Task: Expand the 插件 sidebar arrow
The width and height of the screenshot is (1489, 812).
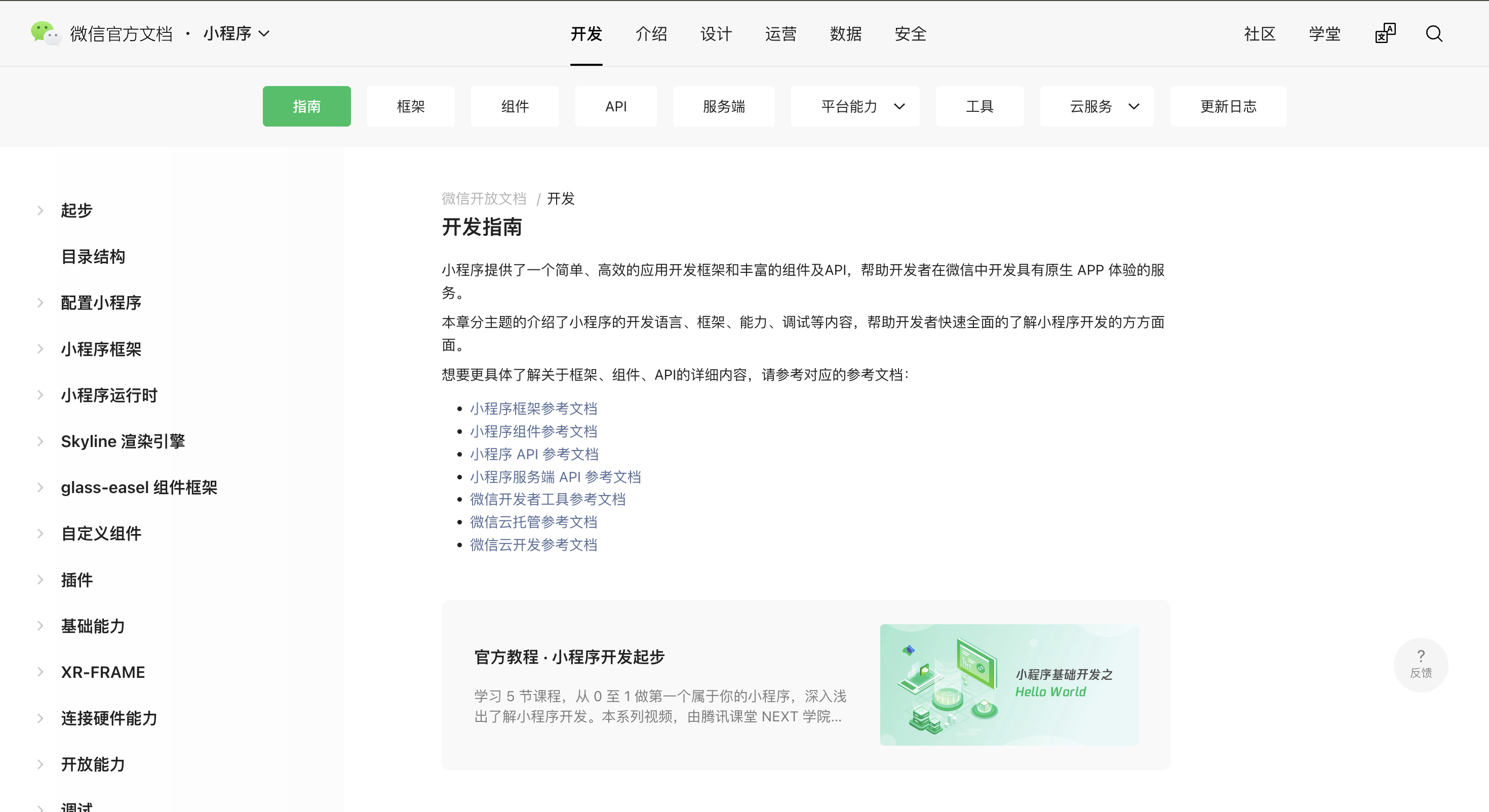Action: 41,580
